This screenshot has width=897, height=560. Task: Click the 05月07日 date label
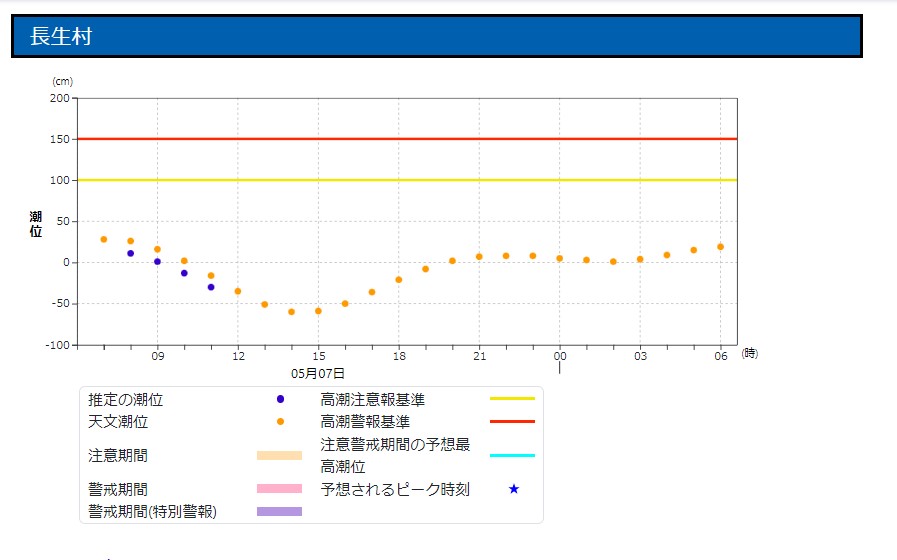[x=317, y=374]
